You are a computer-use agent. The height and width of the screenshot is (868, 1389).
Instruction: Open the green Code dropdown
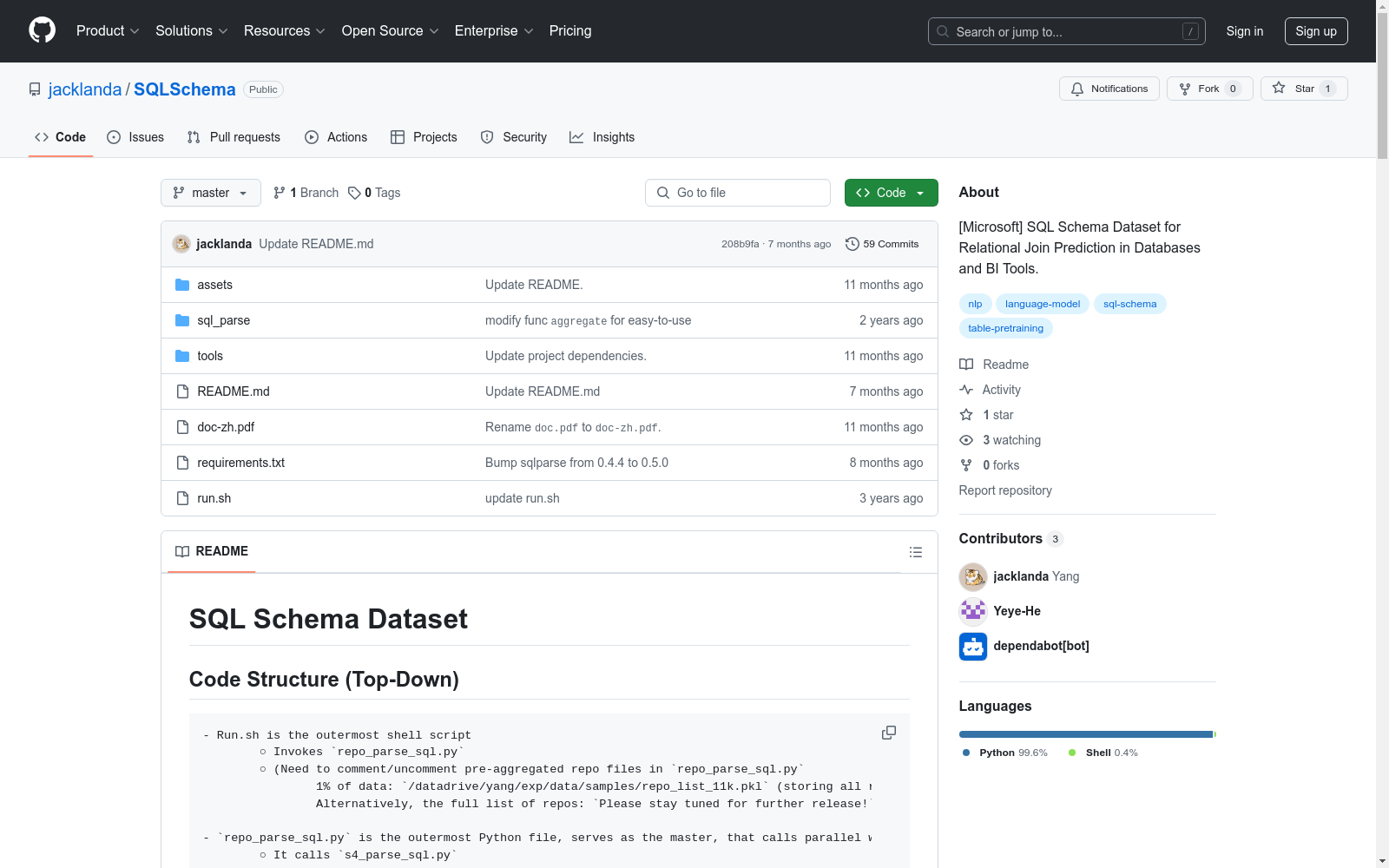click(892, 193)
